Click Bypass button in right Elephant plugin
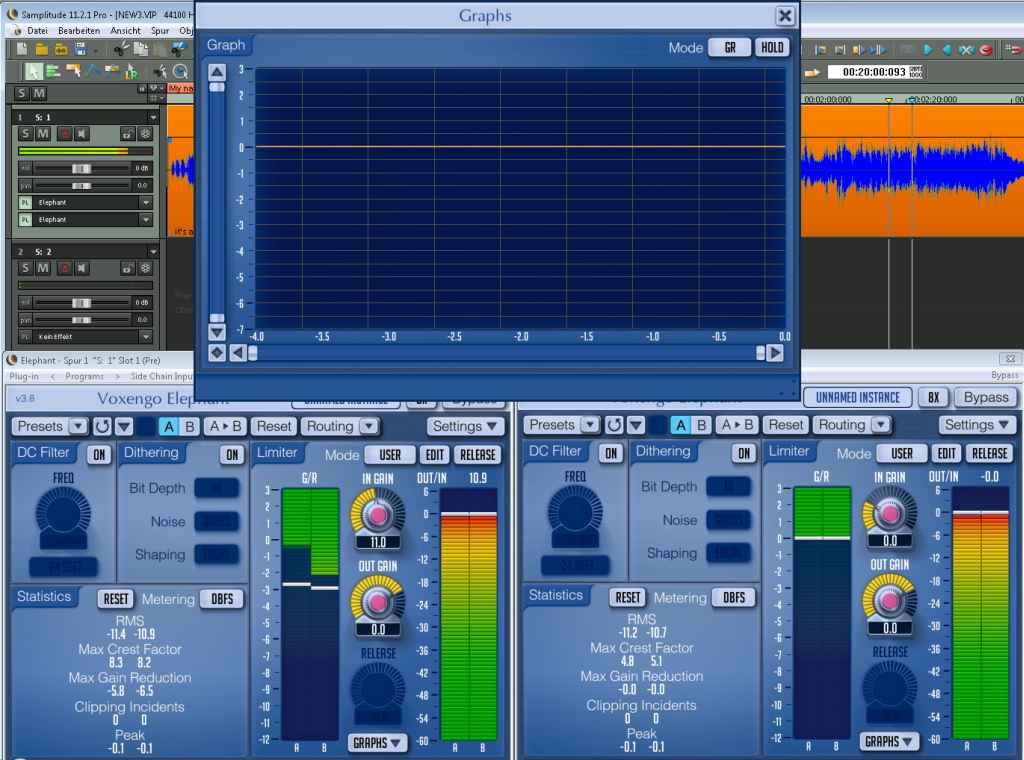The height and width of the screenshot is (760, 1024). pos(985,397)
